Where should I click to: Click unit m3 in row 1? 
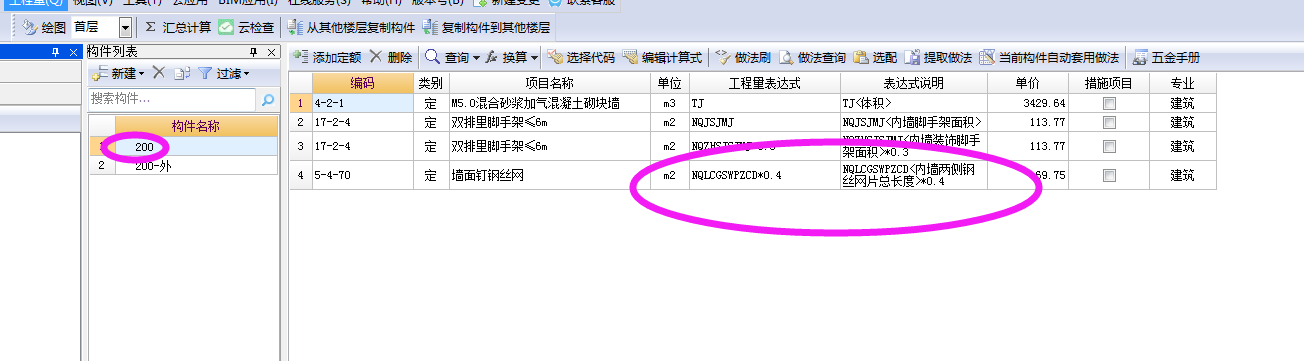[670, 103]
